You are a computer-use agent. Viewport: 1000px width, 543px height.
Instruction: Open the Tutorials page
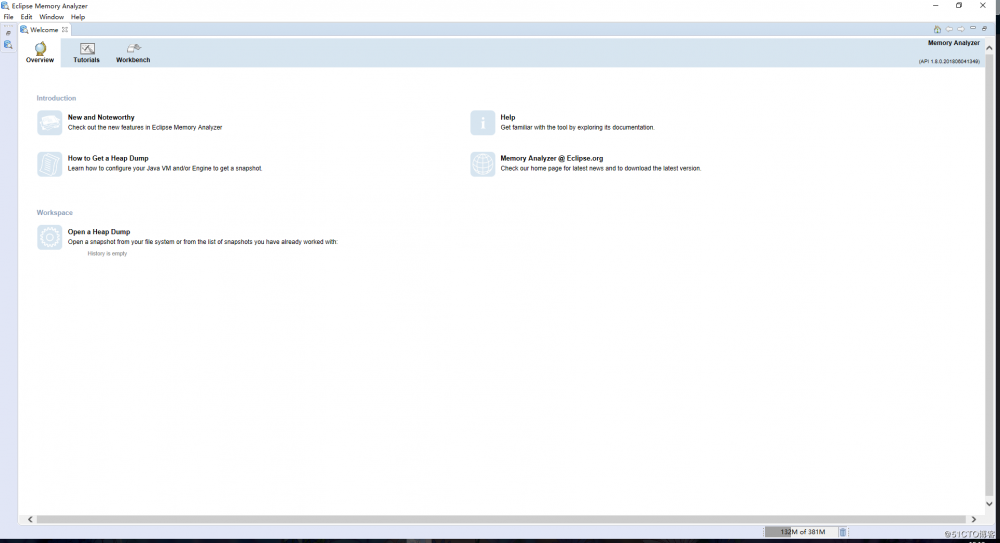coord(86,52)
